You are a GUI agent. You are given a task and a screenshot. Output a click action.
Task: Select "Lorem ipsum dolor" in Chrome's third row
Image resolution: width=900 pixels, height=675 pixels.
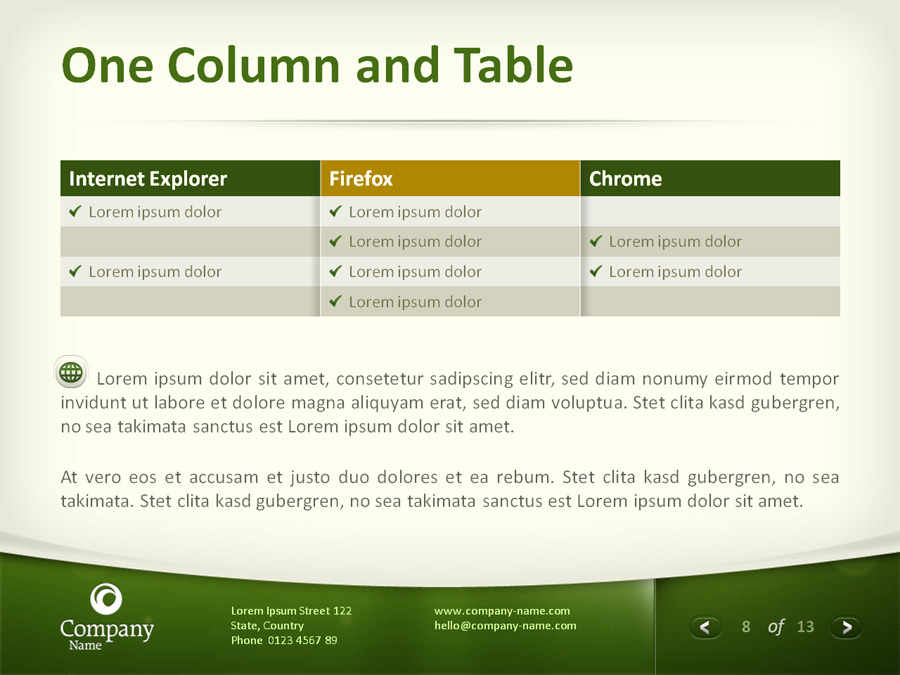pos(676,272)
